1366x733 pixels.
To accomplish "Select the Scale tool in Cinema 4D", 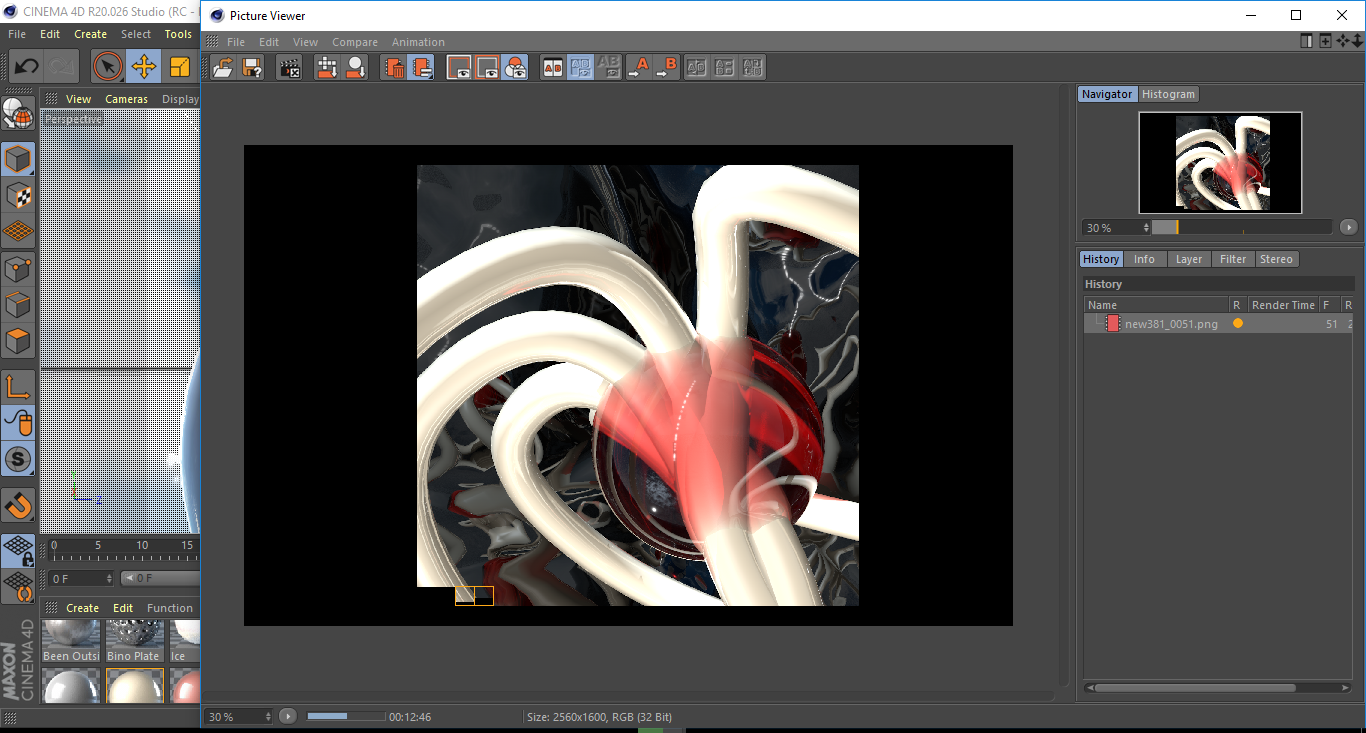I will click(180, 67).
